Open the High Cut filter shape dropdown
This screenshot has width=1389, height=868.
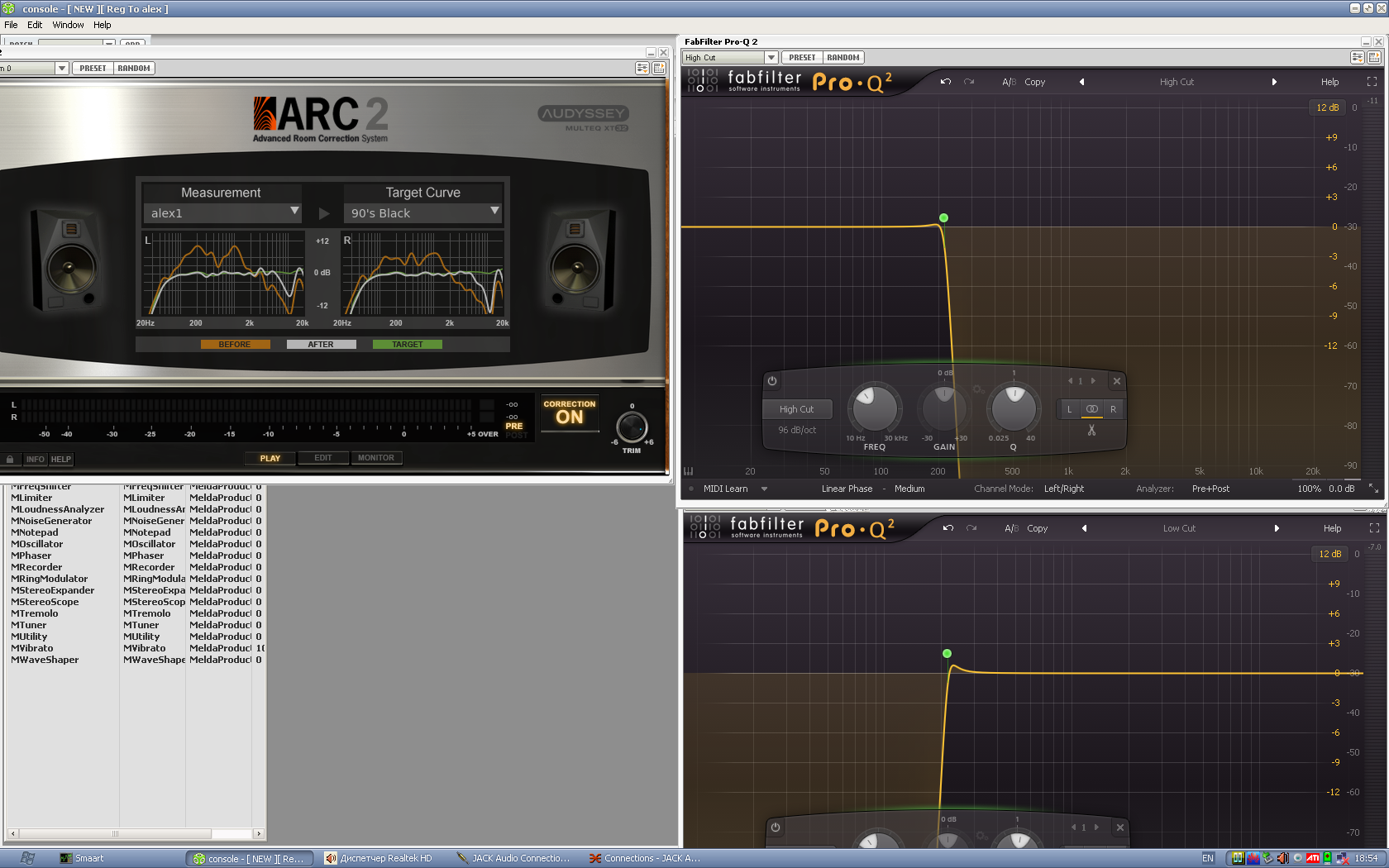pyautogui.click(x=796, y=409)
